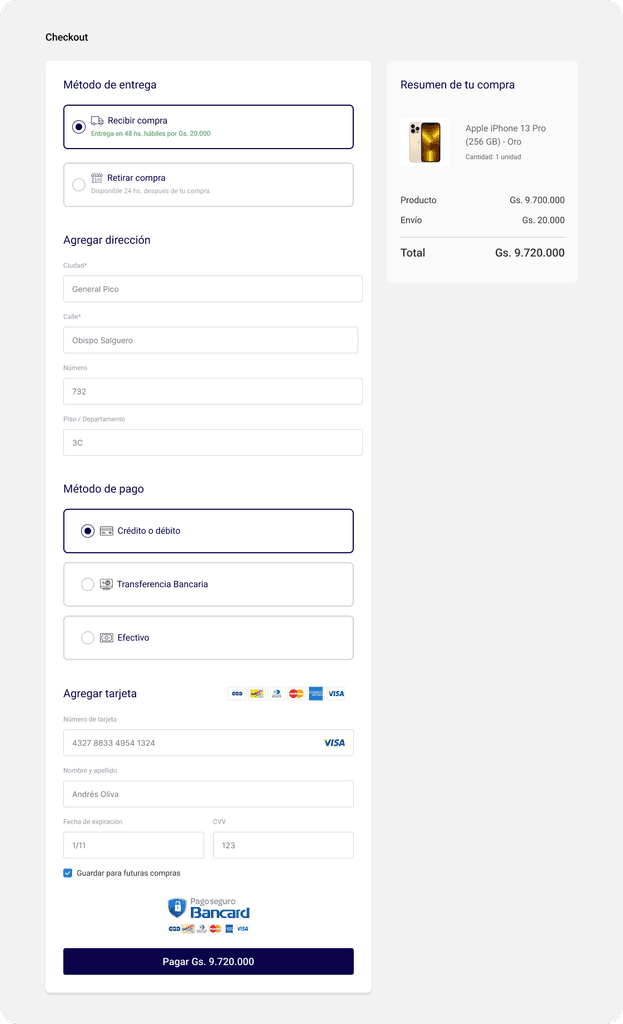Click the Método de pago heading

click(x=104, y=489)
